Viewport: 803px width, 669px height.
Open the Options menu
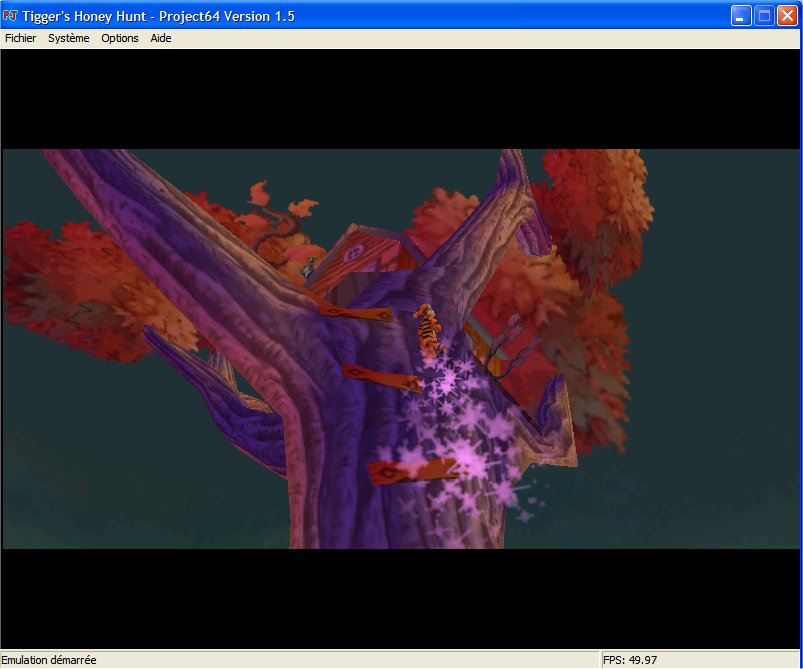pos(120,38)
